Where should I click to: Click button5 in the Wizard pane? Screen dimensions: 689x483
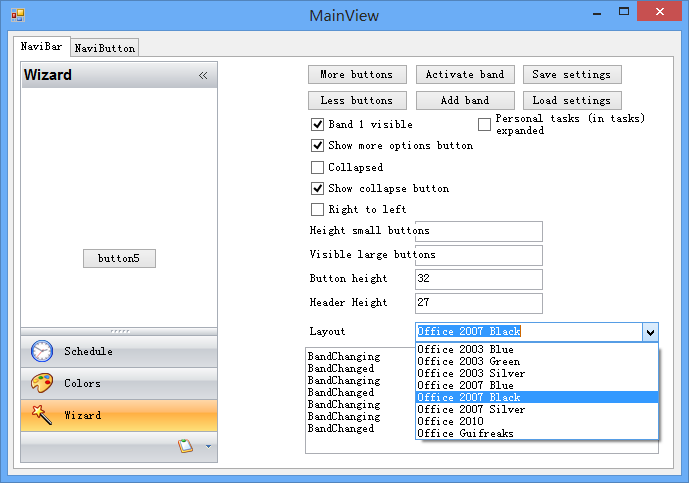point(120,258)
